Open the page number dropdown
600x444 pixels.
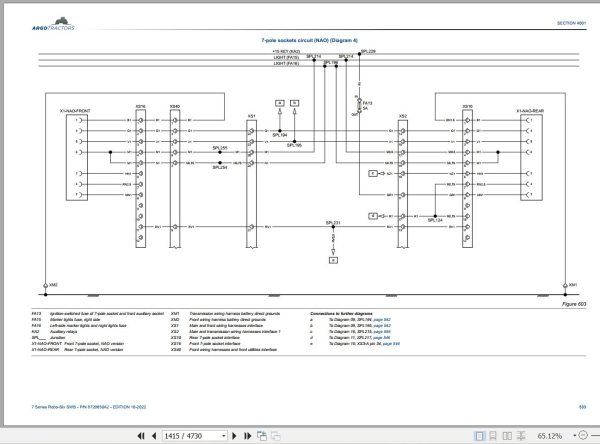(223, 436)
